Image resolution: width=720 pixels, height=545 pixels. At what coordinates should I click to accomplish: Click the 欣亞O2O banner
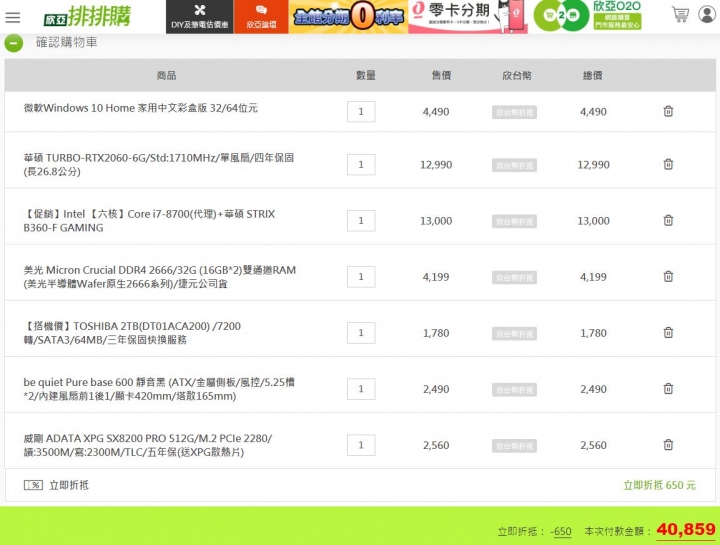coord(588,16)
